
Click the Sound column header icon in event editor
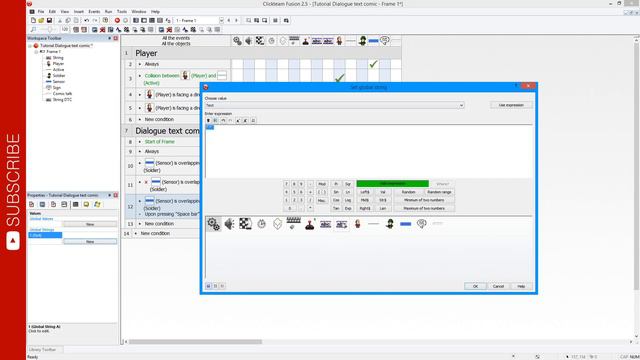coord(249,40)
